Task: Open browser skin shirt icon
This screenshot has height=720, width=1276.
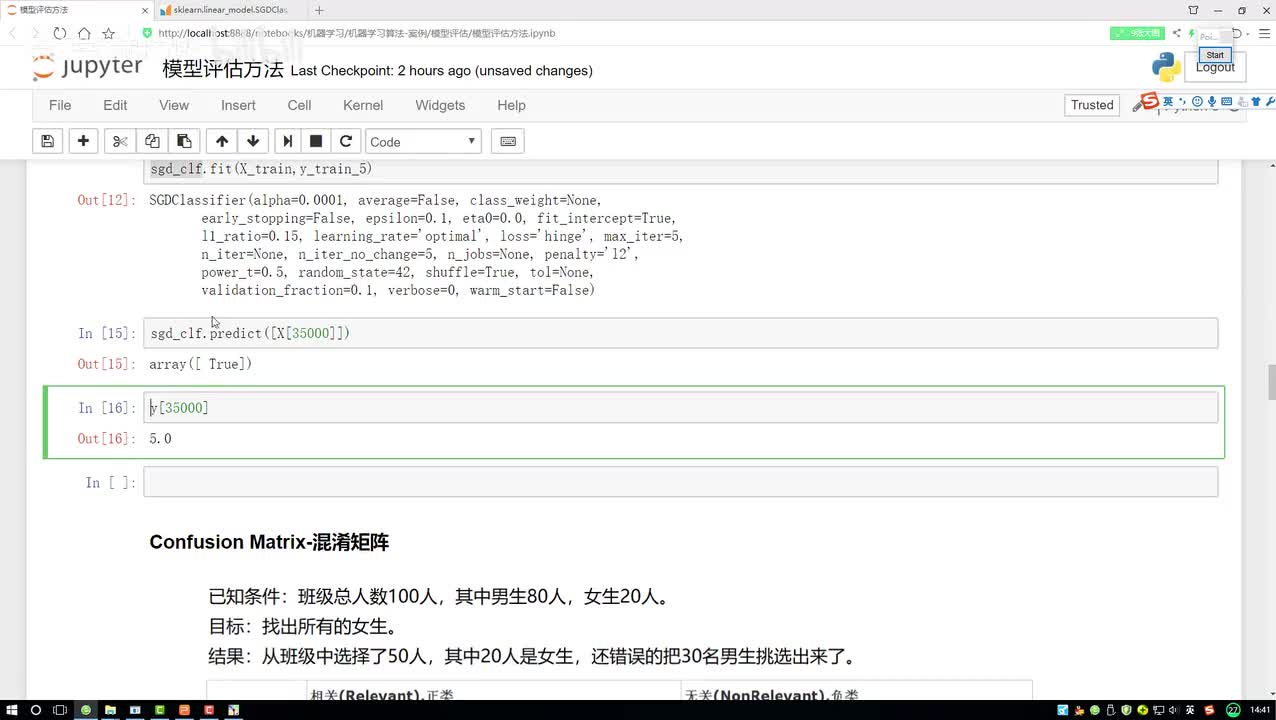Action: (x=1193, y=10)
